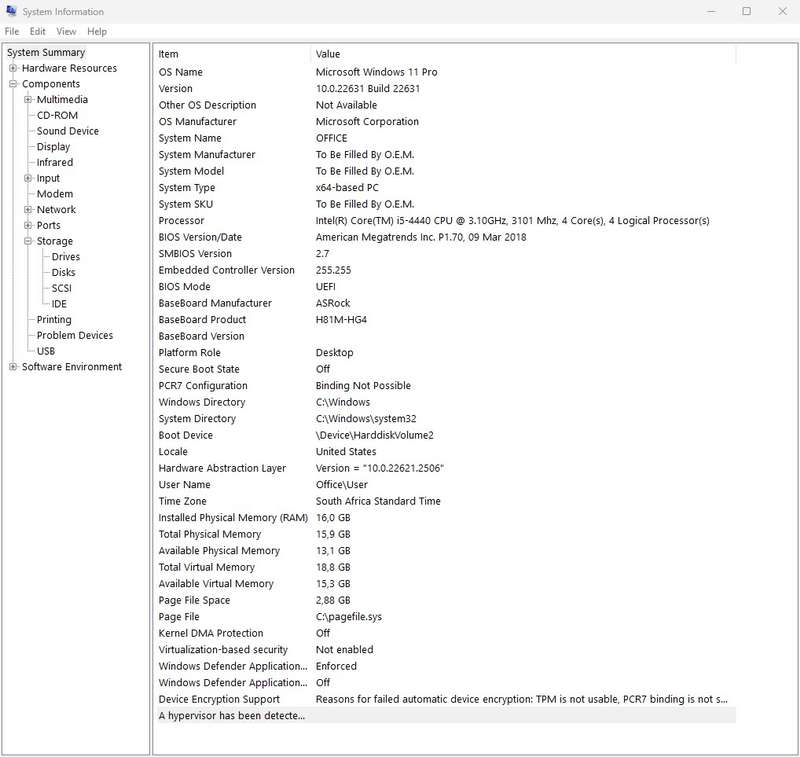Collapse the Storage category

[x=28, y=241]
